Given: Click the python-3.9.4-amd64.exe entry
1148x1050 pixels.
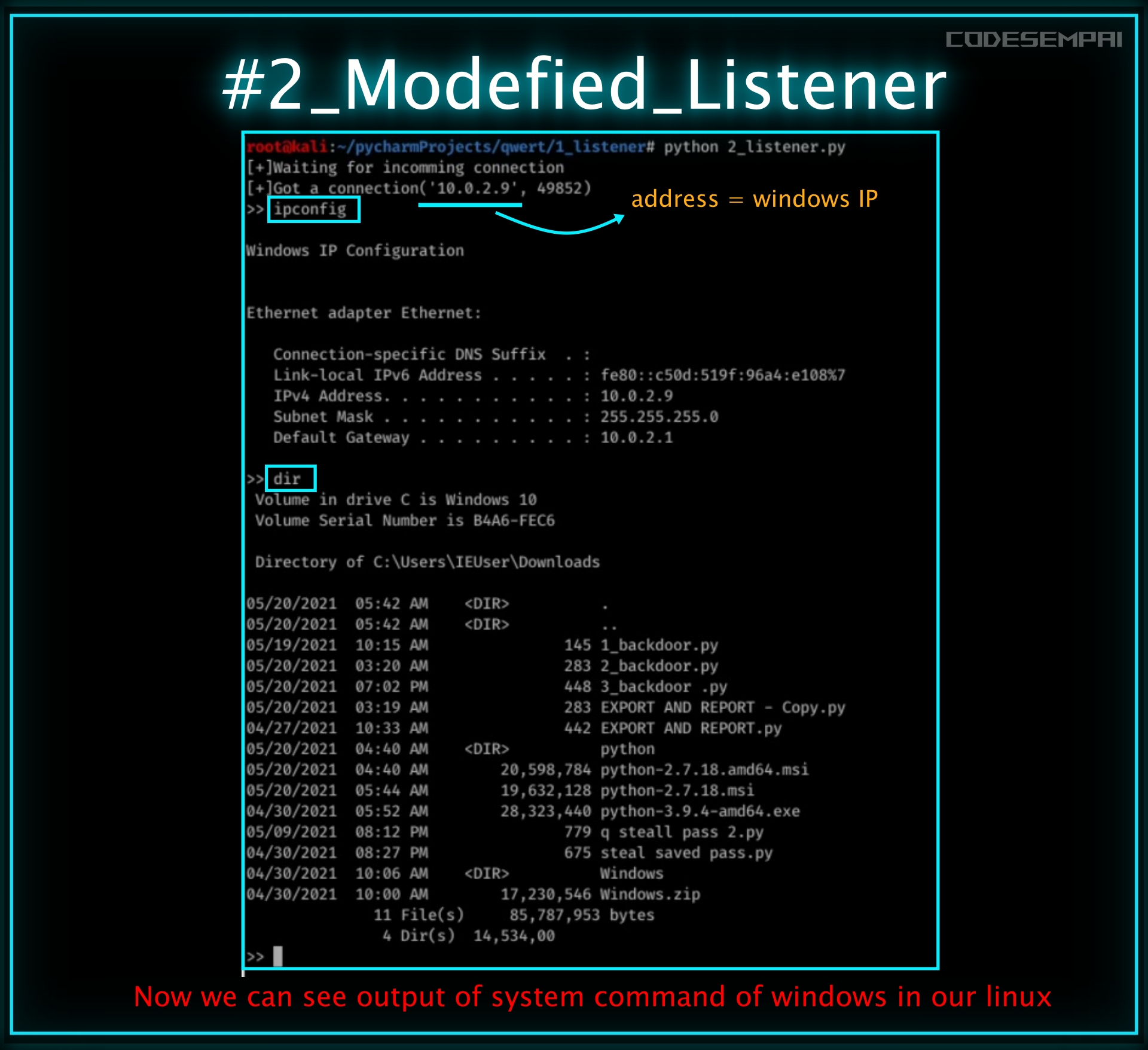Looking at the screenshot, I should click(700, 811).
